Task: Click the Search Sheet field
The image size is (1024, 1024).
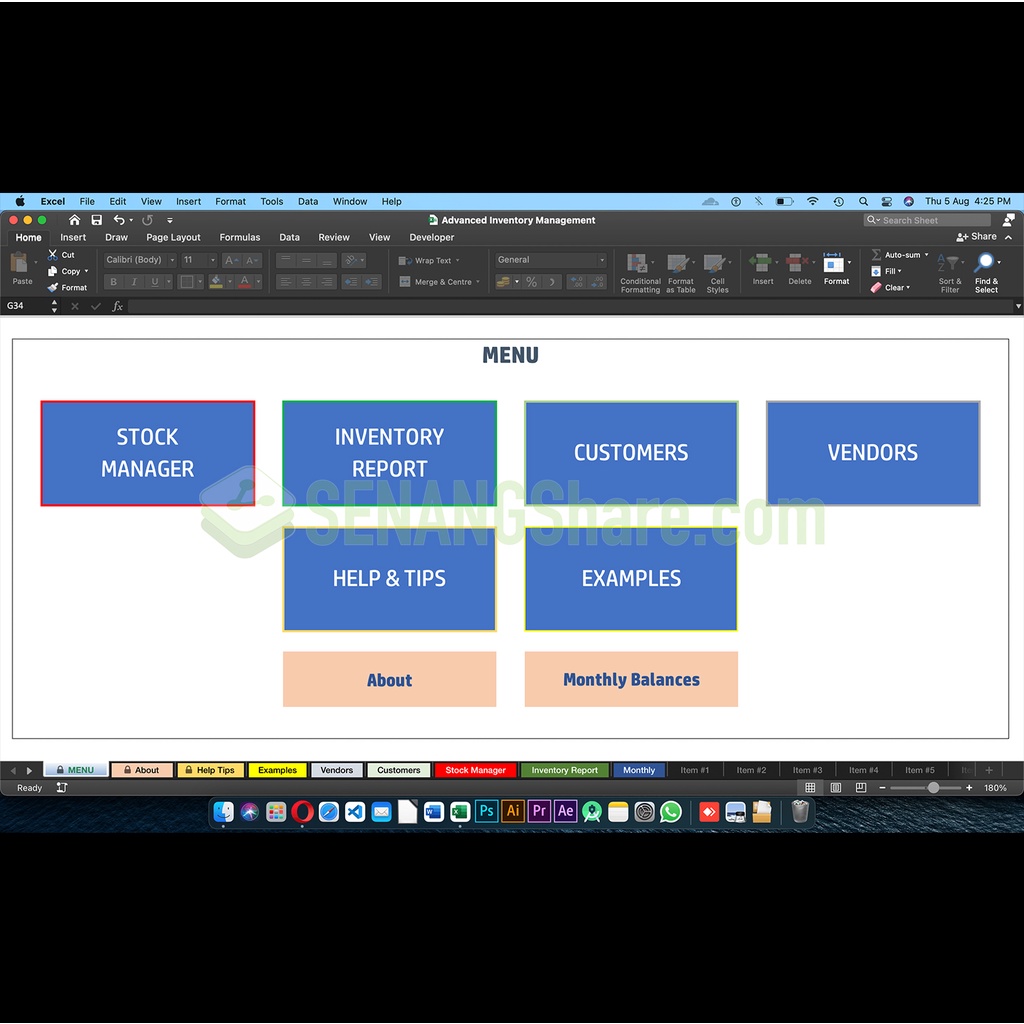Action: click(x=930, y=220)
